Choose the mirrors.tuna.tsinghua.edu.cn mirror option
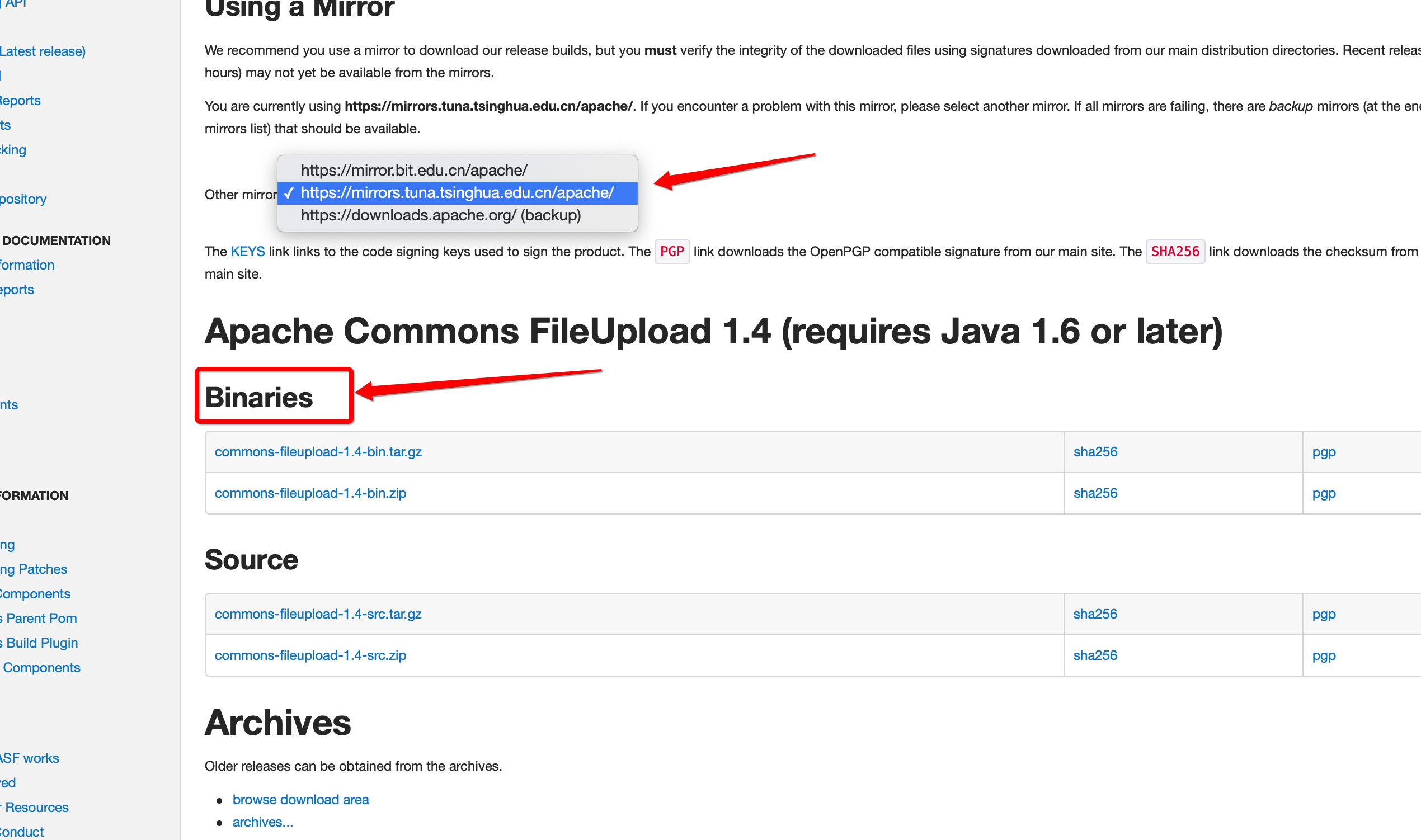 (457, 193)
